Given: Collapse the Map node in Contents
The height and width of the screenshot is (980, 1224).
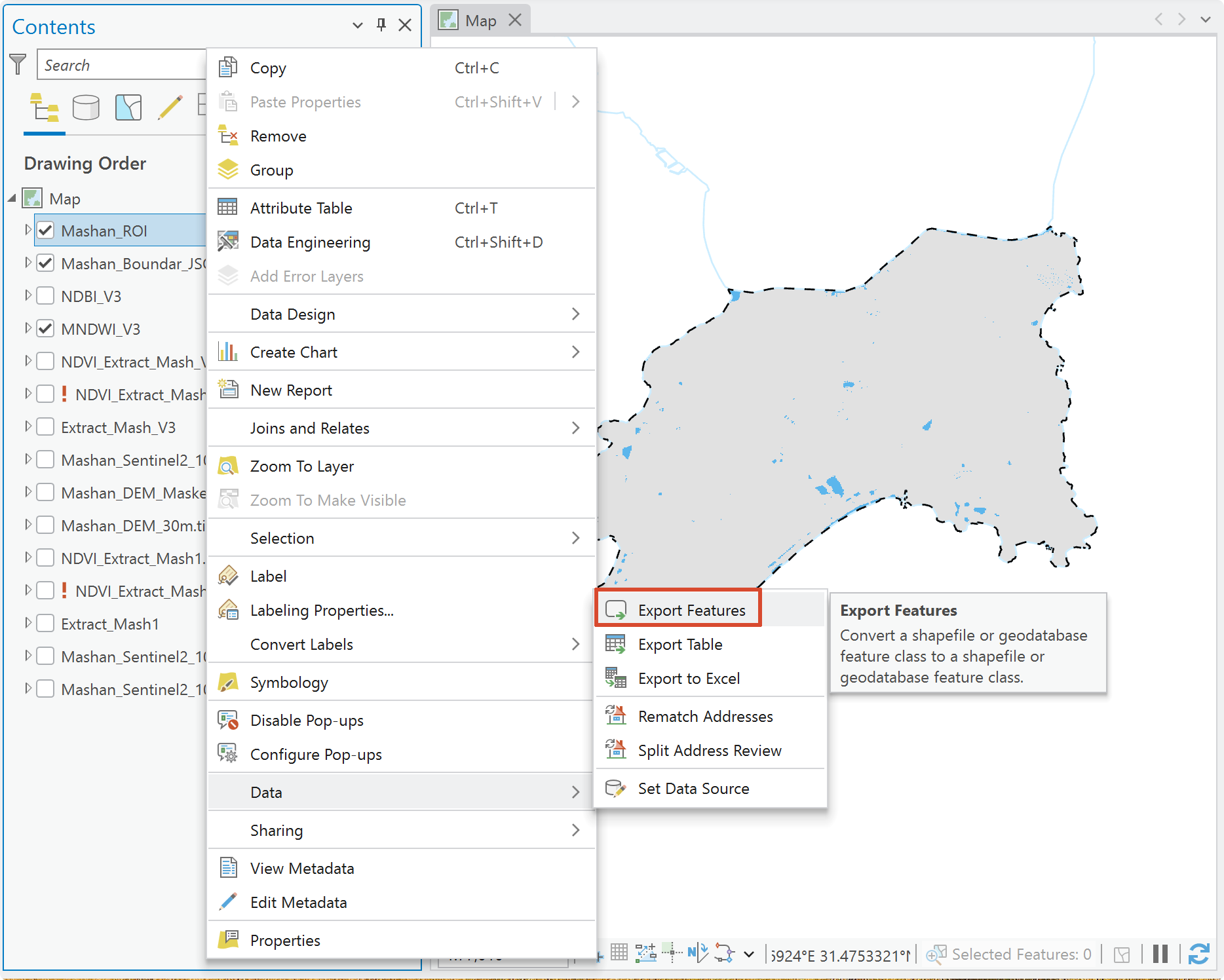Looking at the screenshot, I should (x=12, y=198).
